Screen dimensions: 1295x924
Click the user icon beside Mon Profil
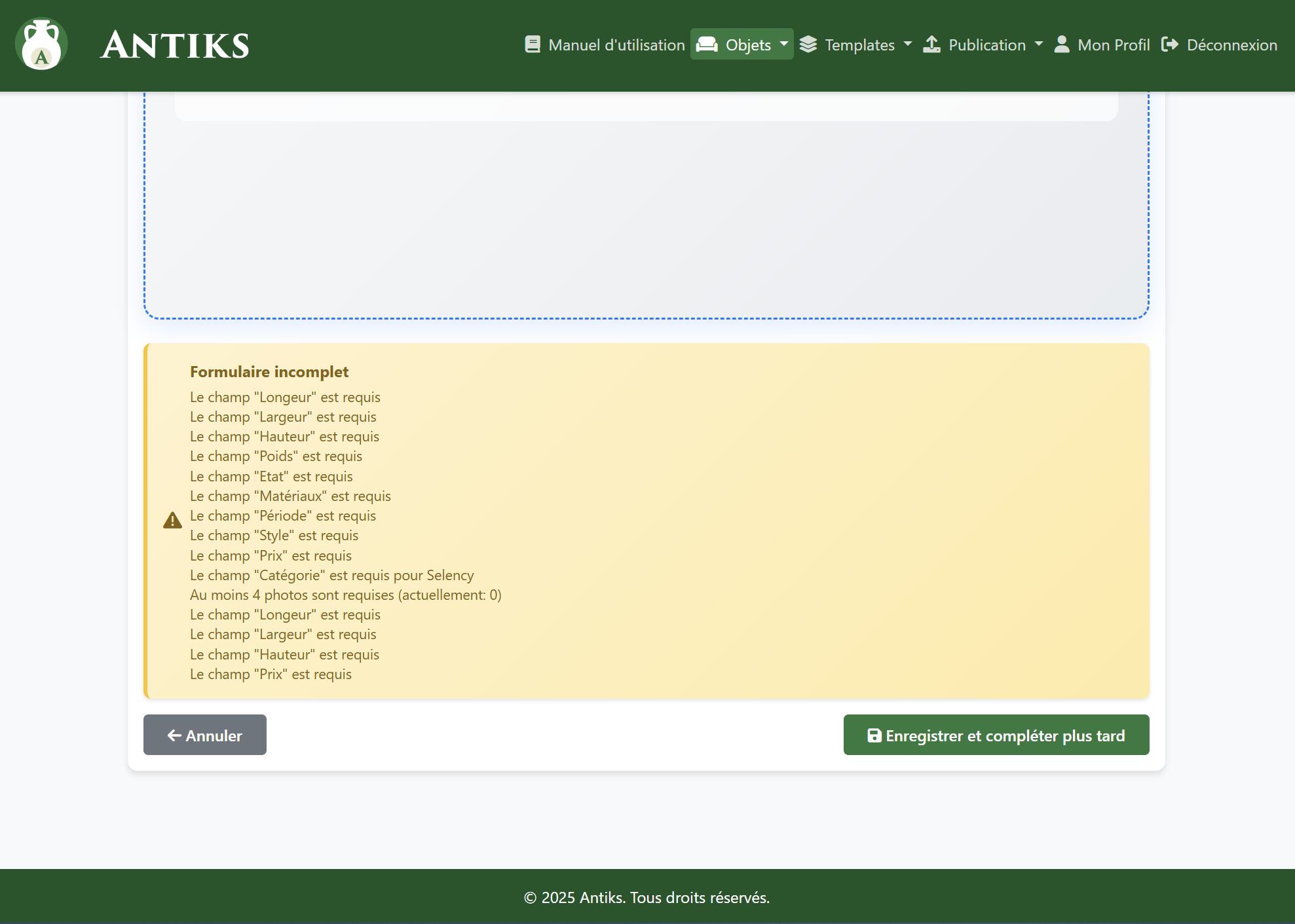[x=1062, y=45]
